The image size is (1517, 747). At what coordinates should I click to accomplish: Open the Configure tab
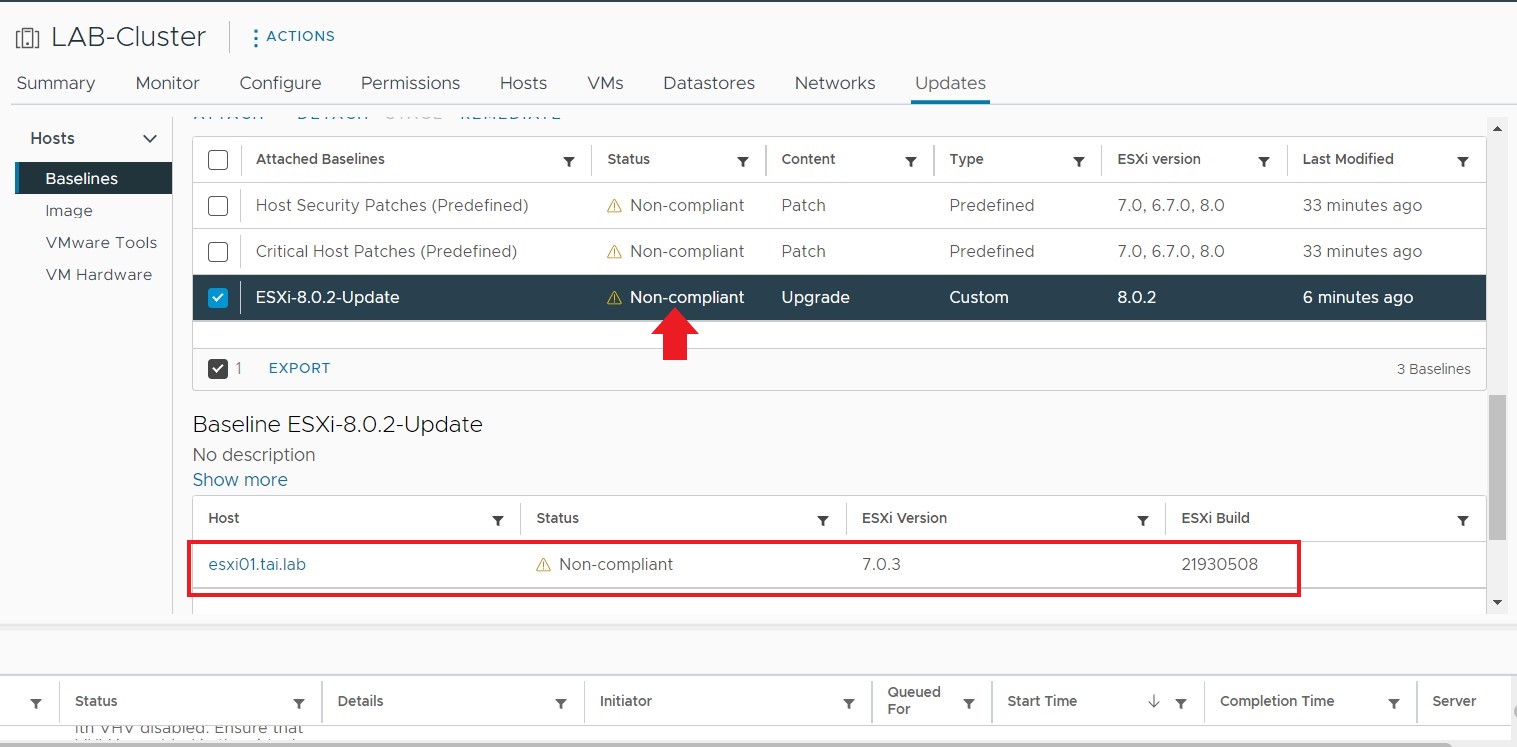(280, 83)
